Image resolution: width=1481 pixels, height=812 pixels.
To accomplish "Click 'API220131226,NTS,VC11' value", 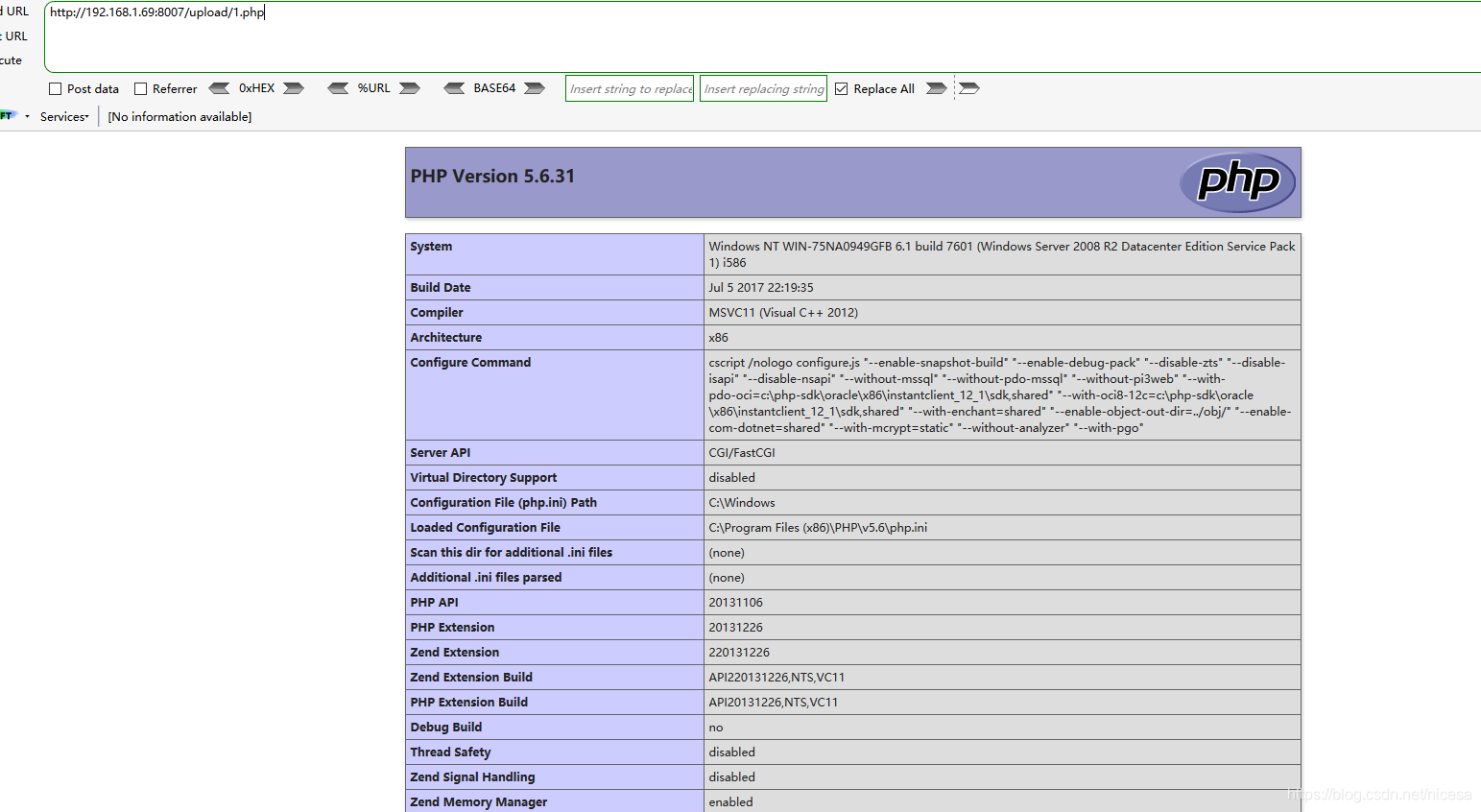I will 776,678.
